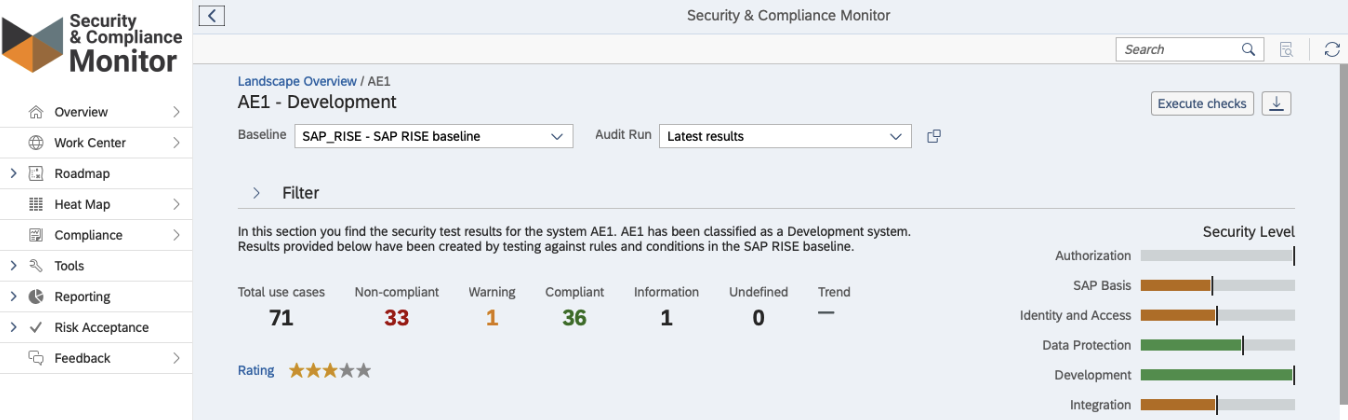Follow the Landscape Overview breadcrumb link

tap(297, 81)
